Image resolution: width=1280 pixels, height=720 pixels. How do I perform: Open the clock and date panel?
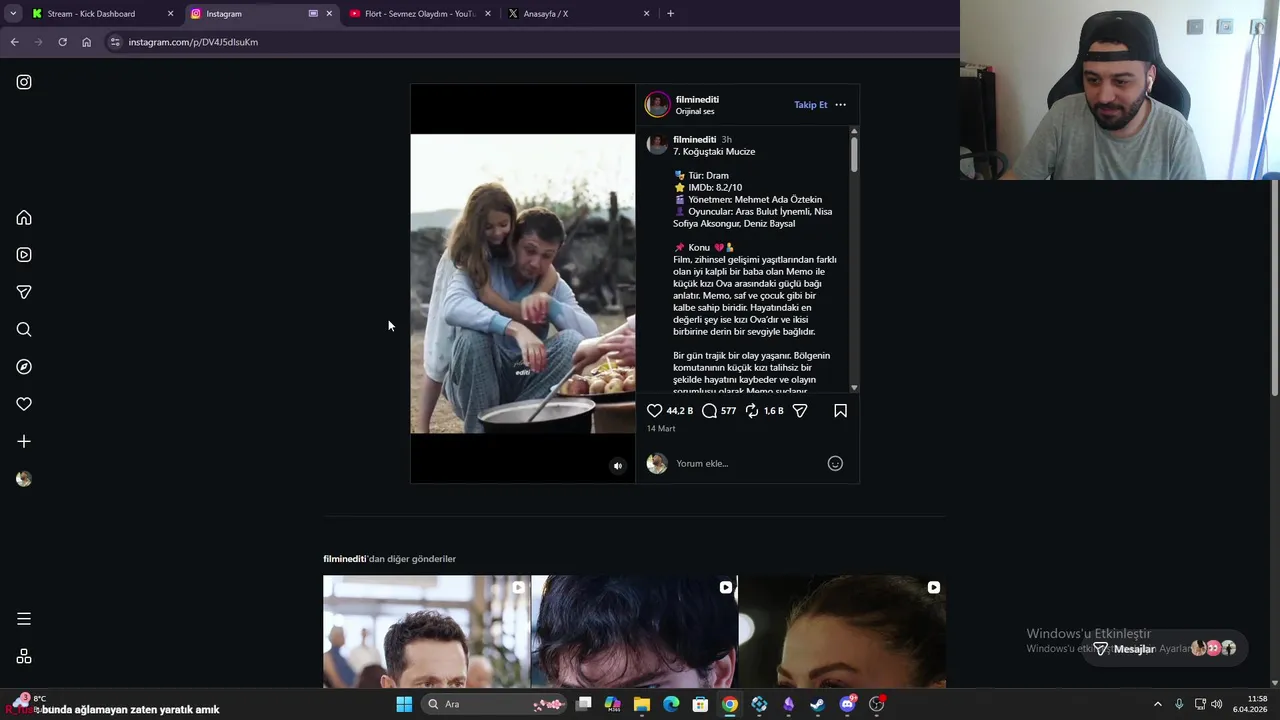(x=1251, y=704)
